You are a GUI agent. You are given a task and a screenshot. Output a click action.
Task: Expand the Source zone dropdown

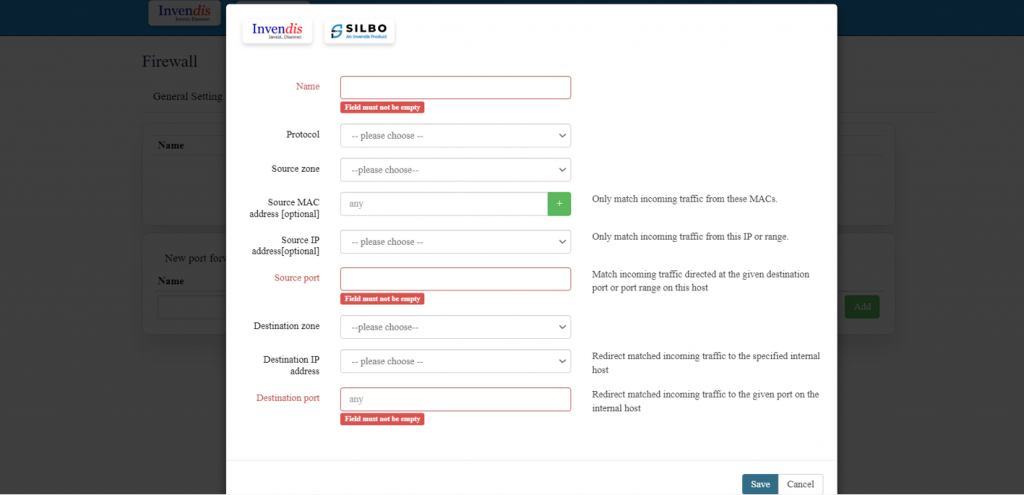coord(455,170)
